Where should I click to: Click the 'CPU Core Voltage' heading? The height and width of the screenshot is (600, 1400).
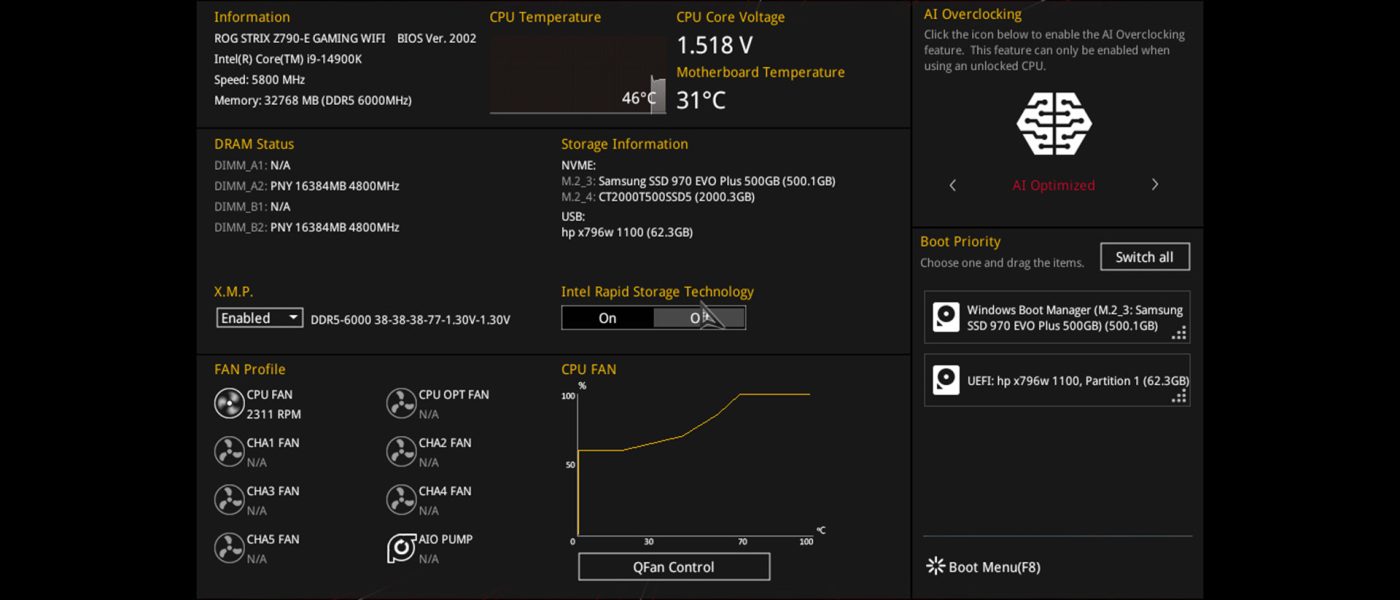(731, 17)
